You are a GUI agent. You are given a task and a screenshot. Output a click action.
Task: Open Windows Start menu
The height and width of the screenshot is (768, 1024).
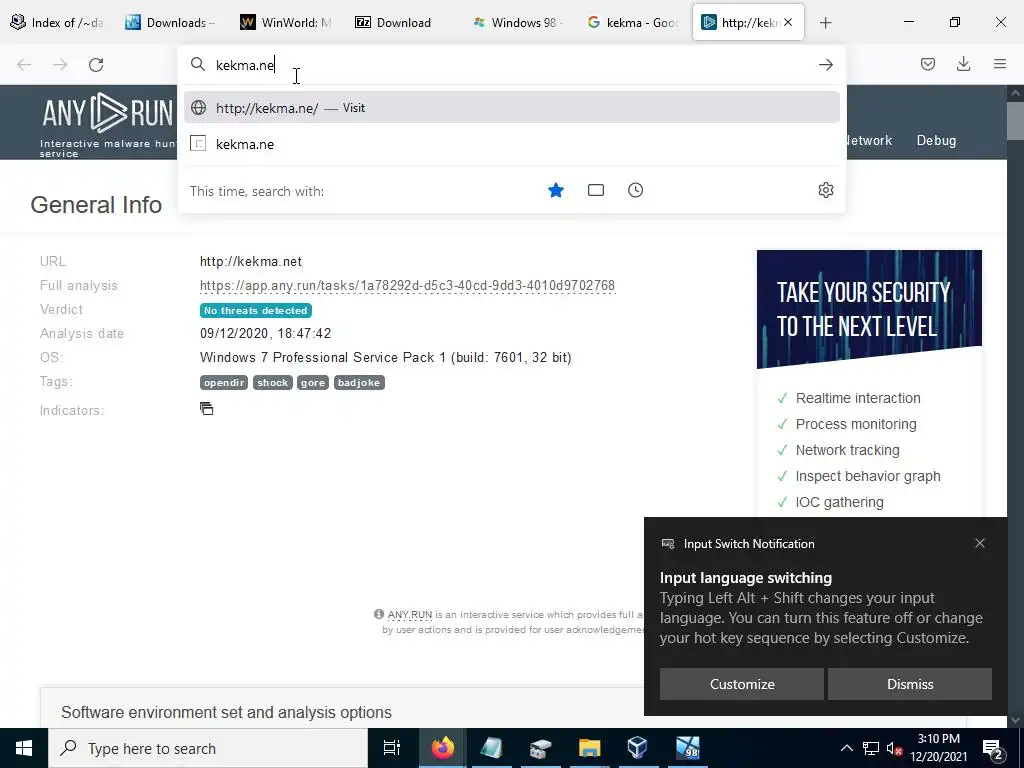click(24, 748)
